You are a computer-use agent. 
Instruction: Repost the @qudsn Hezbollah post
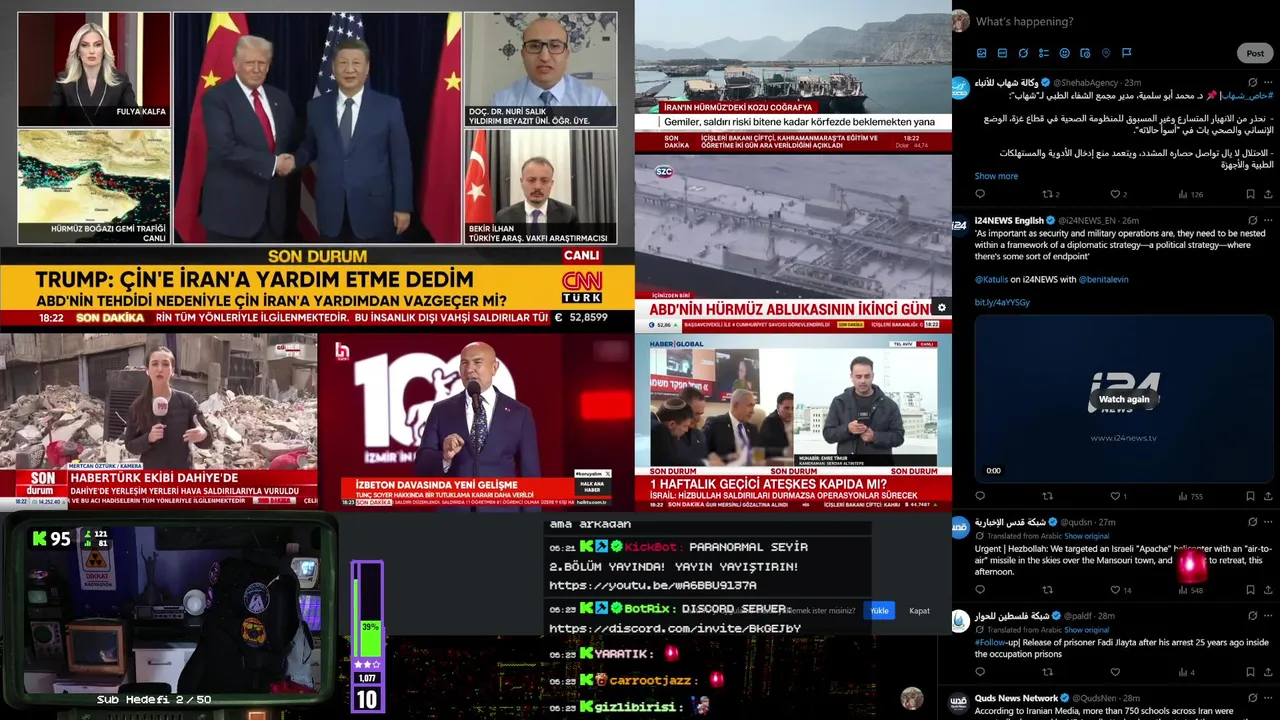click(1047, 590)
